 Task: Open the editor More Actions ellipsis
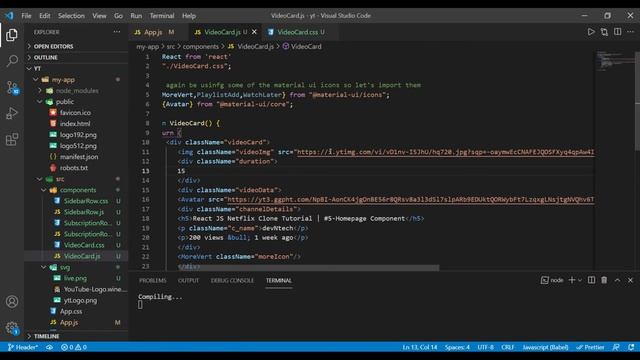tap(631, 32)
